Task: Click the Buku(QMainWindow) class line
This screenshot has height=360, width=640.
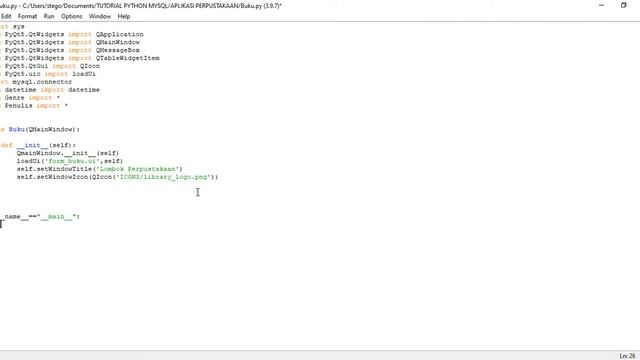Action: click(x=40, y=129)
